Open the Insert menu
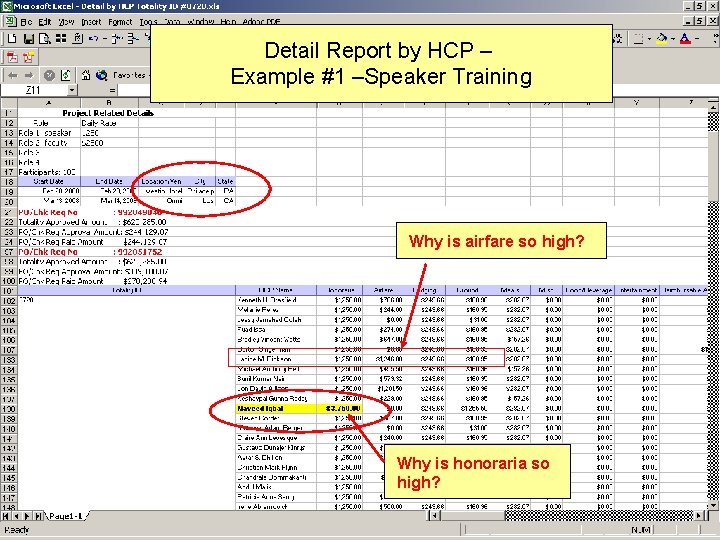Image resolution: width=720 pixels, height=540 pixels. [91, 22]
